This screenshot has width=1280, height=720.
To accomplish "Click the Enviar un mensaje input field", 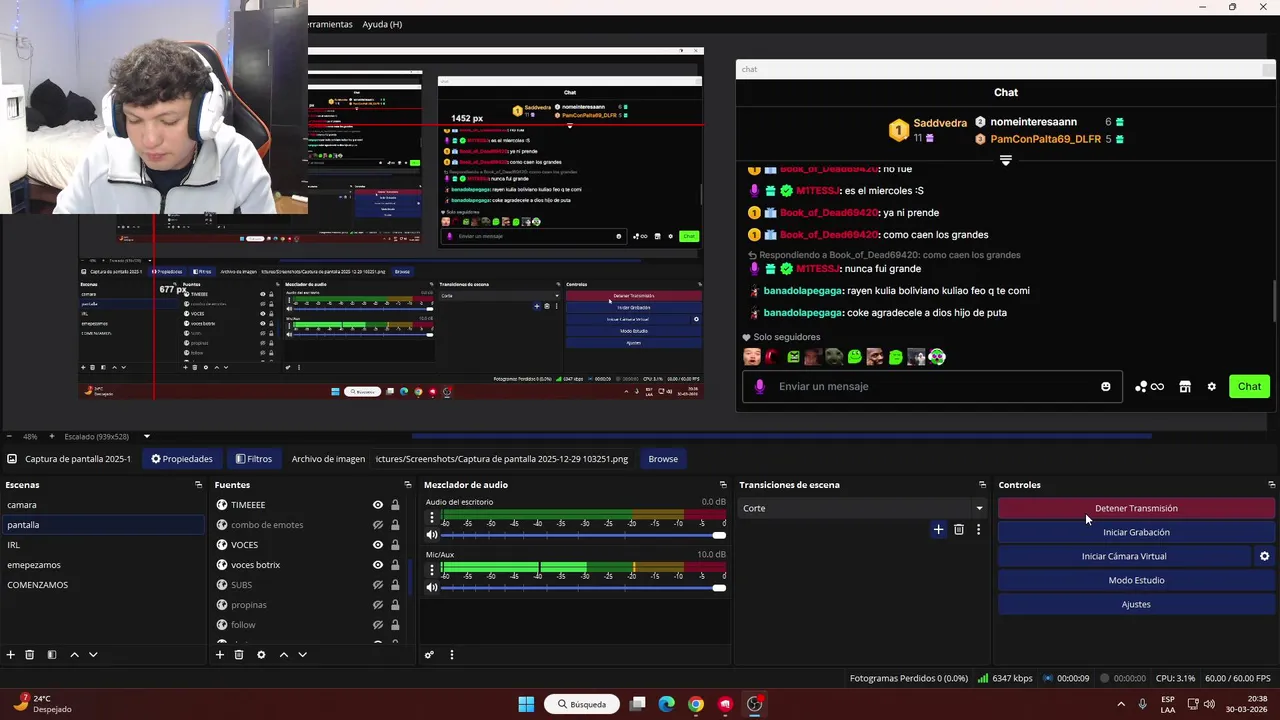I will click(930, 387).
